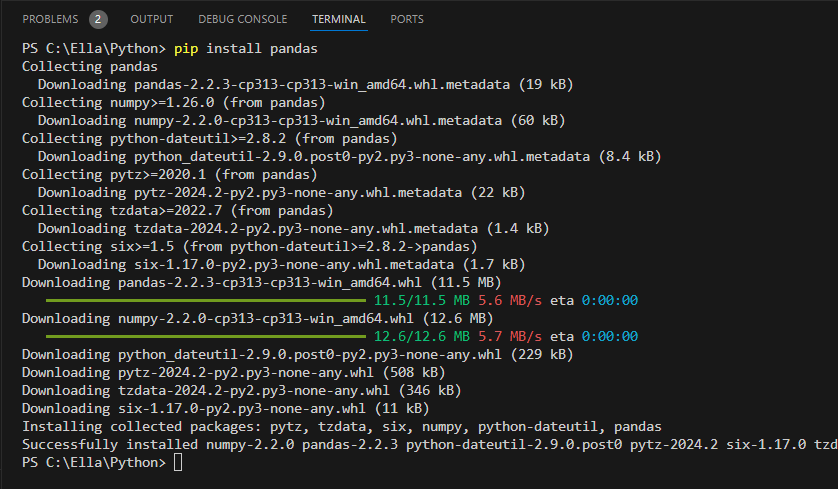
Task: Open the PROBLEMS tab
Action: (50, 19)
